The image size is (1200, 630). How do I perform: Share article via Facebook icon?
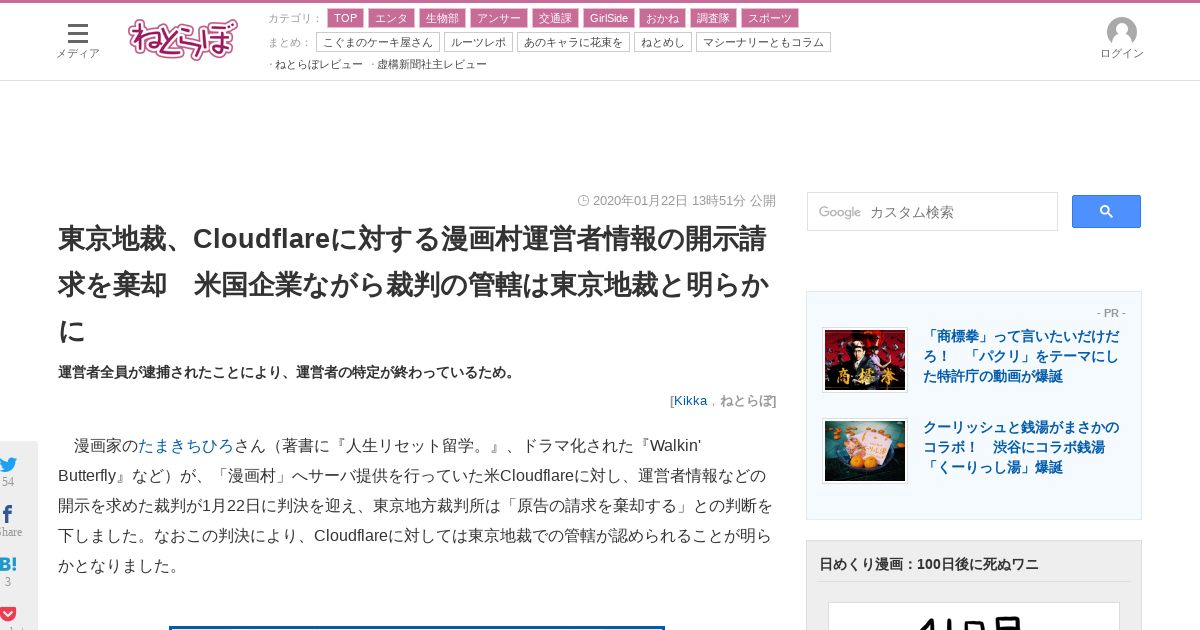[8, 514]
